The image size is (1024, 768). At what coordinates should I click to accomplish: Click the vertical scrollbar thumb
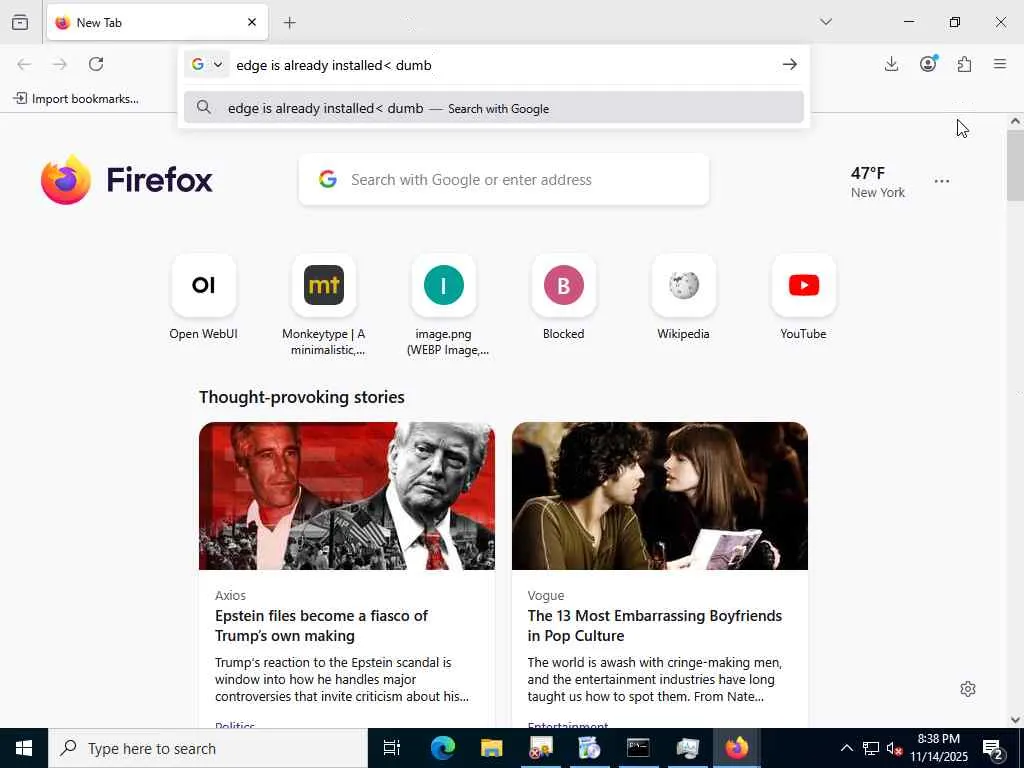(x=1015, y=165)
